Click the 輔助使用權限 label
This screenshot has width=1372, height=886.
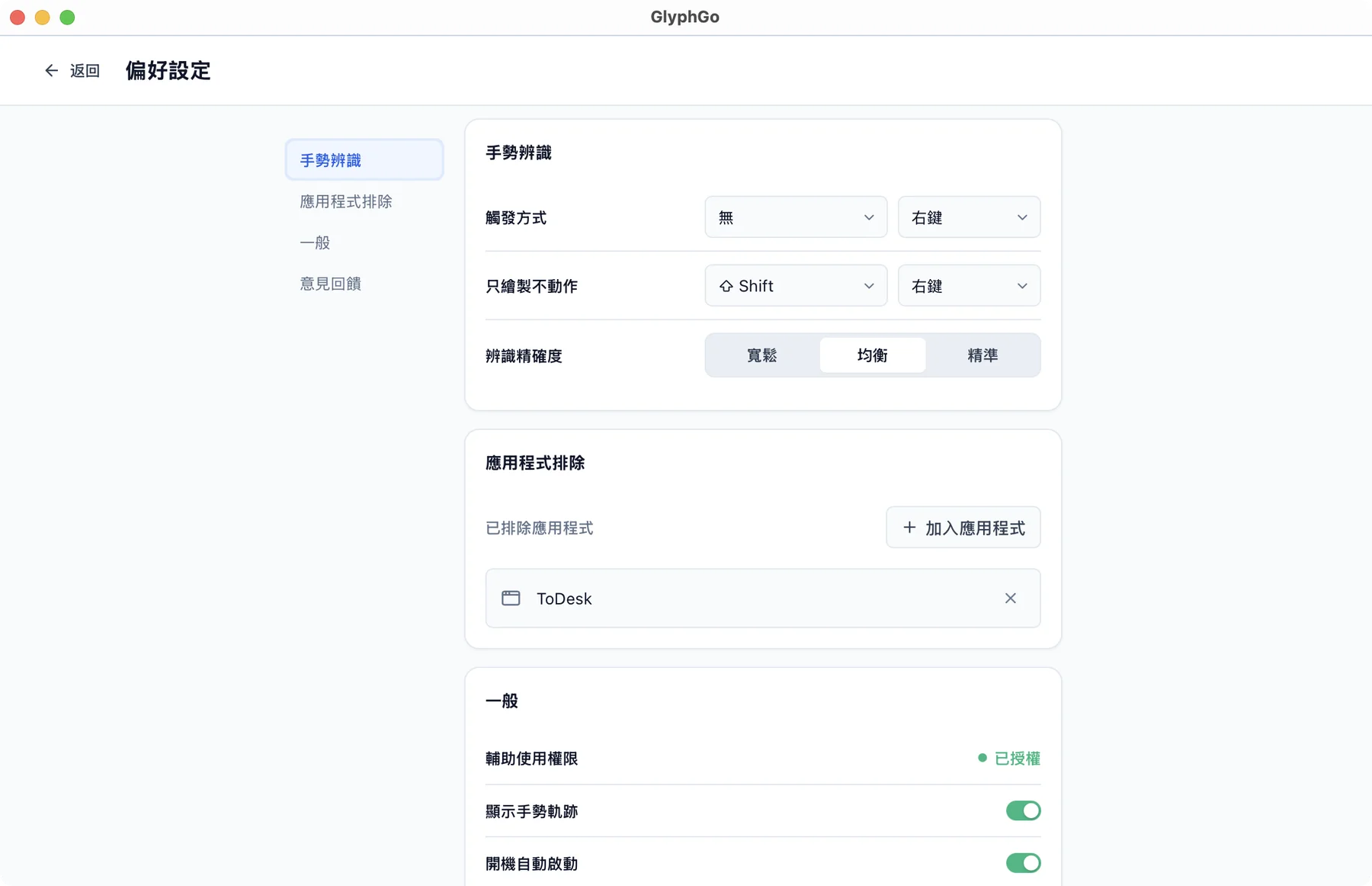coord(532,759)
